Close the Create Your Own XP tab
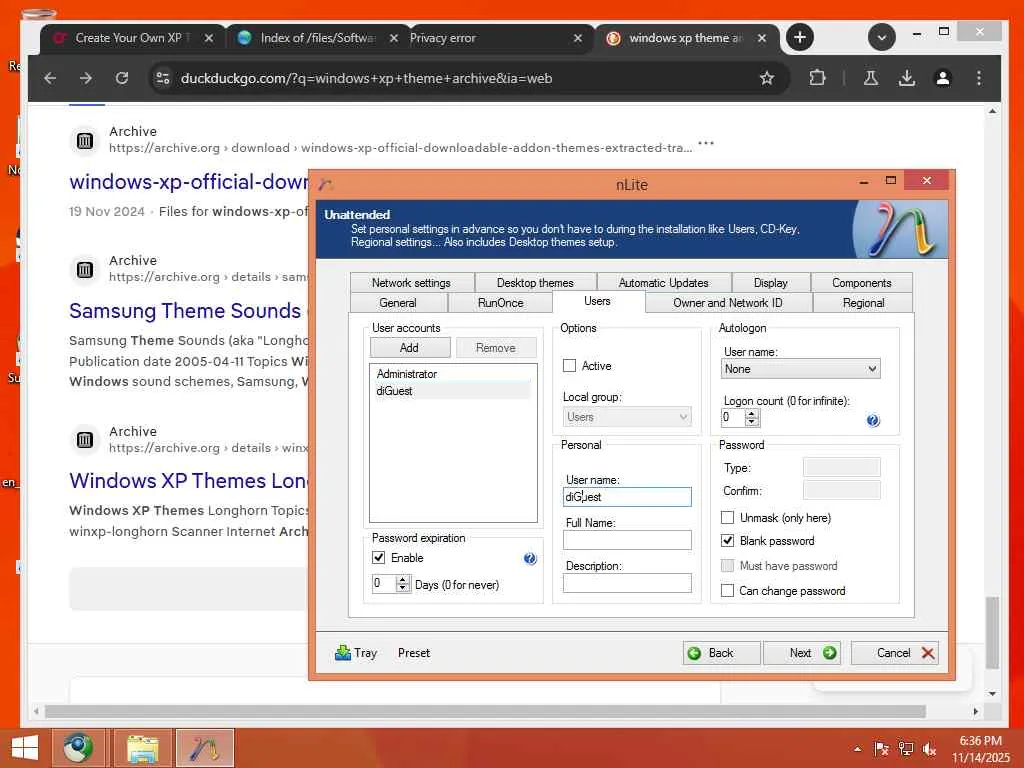Screen dimensions: 1024x768 coord(208,38)
